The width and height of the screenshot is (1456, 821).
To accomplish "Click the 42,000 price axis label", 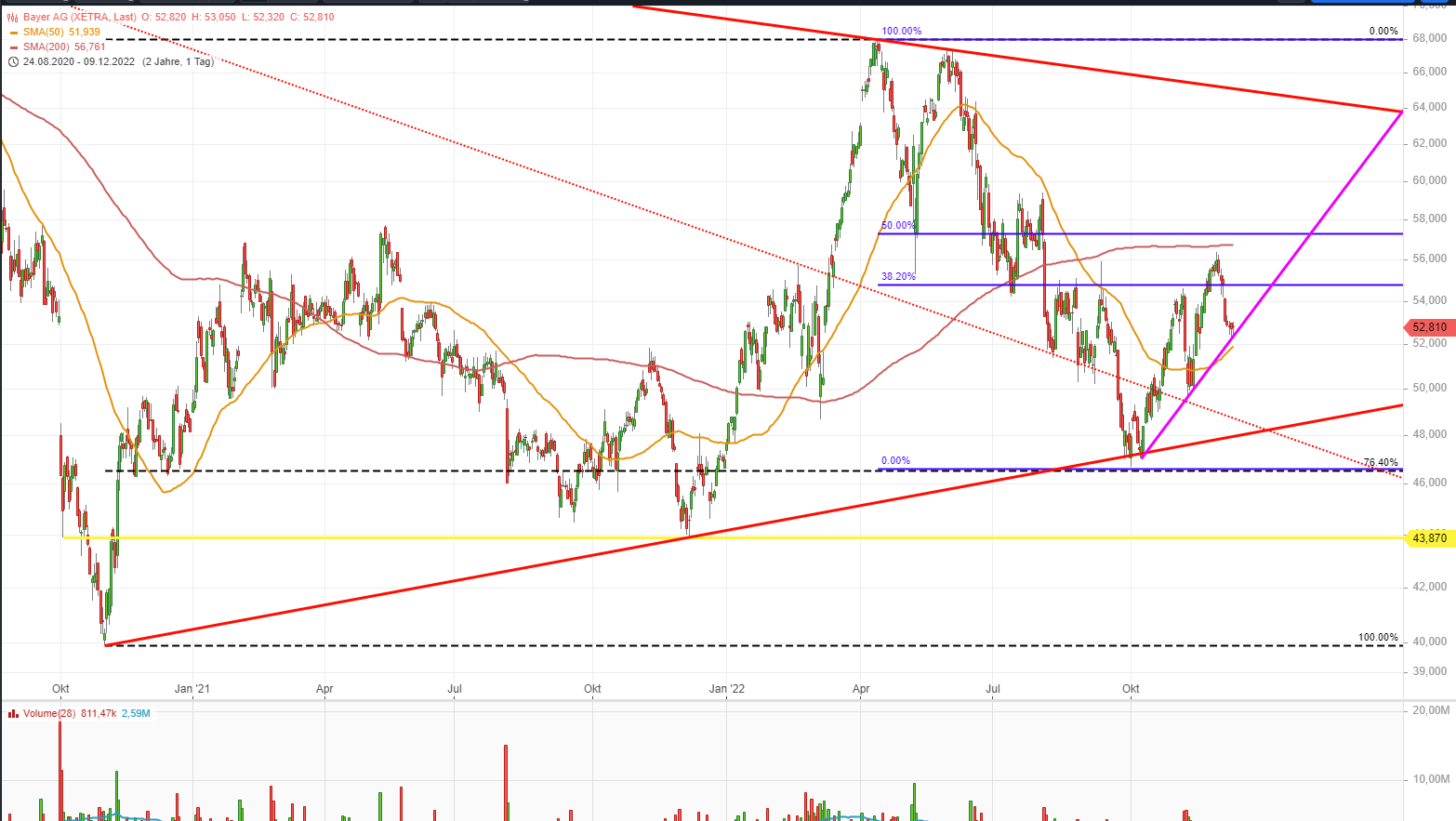I will point(1430,587).
